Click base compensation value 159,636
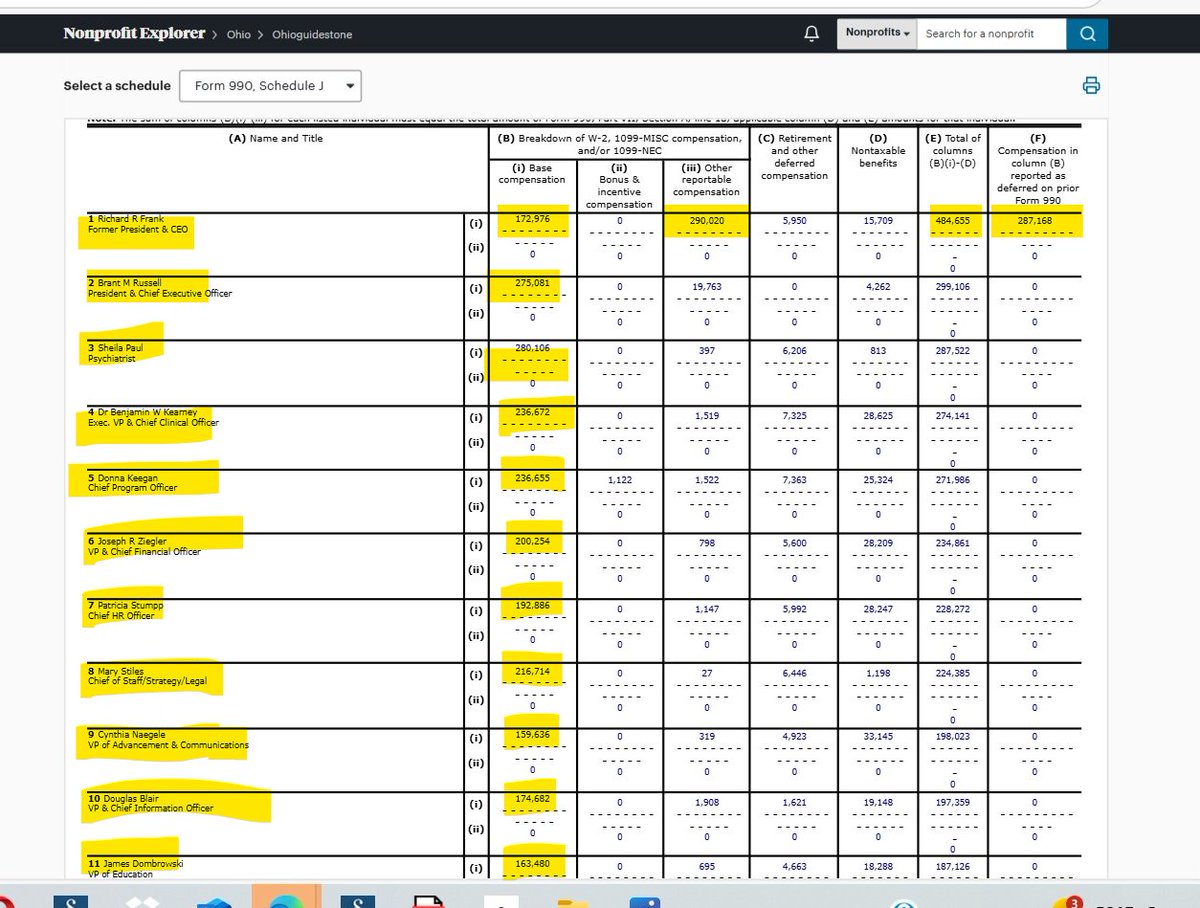This screenshot has width=1200, height=908. pos(532,736)
